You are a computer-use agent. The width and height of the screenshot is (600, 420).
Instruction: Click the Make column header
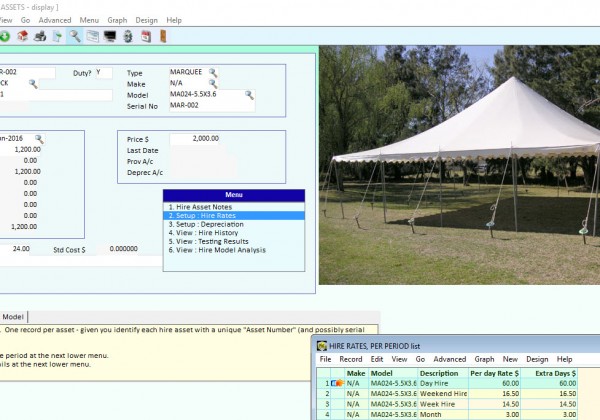pyautogui.click(x=356, y=373)
